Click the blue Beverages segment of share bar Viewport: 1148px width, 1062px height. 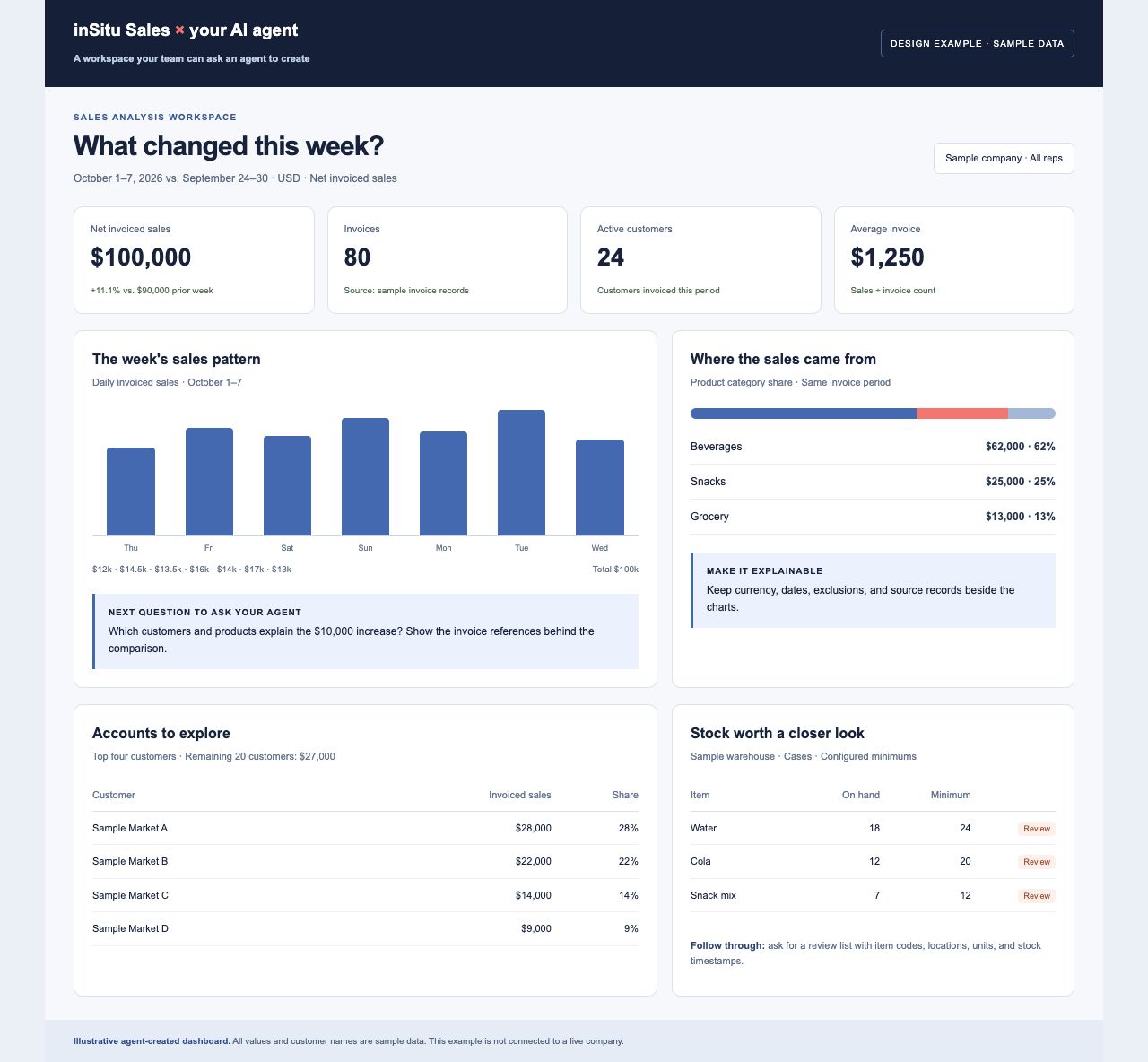click(804, 413)
